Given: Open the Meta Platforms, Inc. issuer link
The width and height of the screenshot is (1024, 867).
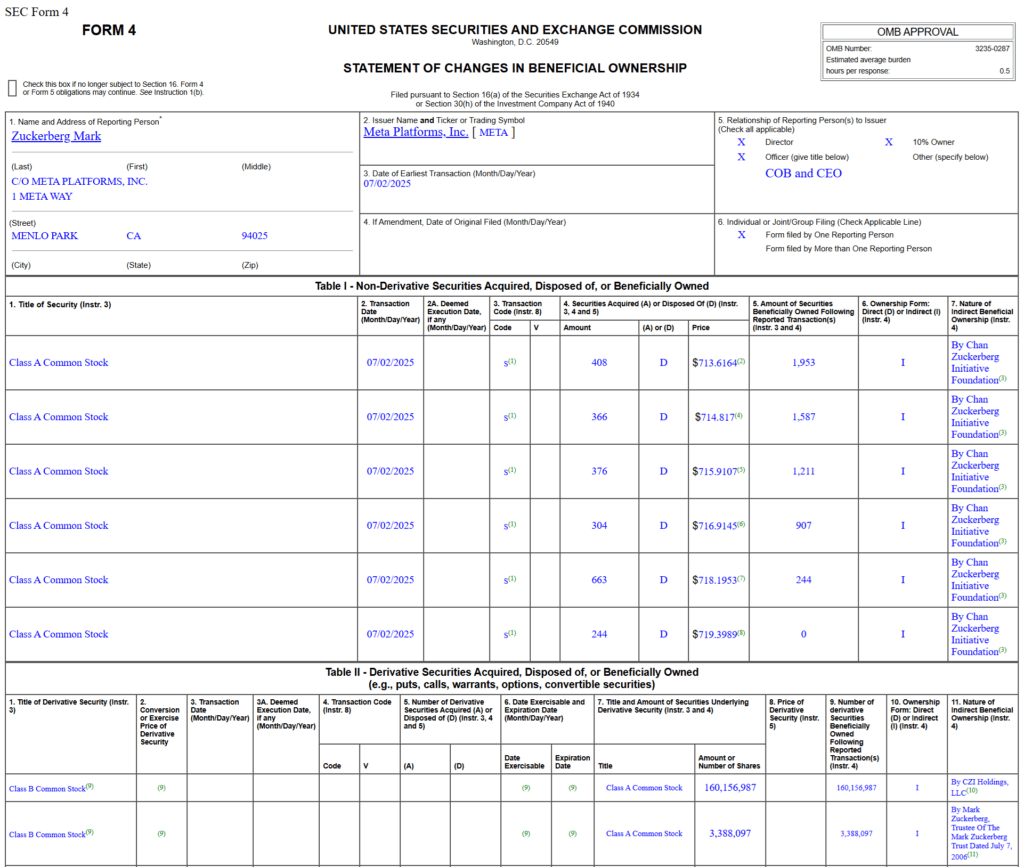Looking at the screenshot, I should pyautogui.click(x=415, y=132).
